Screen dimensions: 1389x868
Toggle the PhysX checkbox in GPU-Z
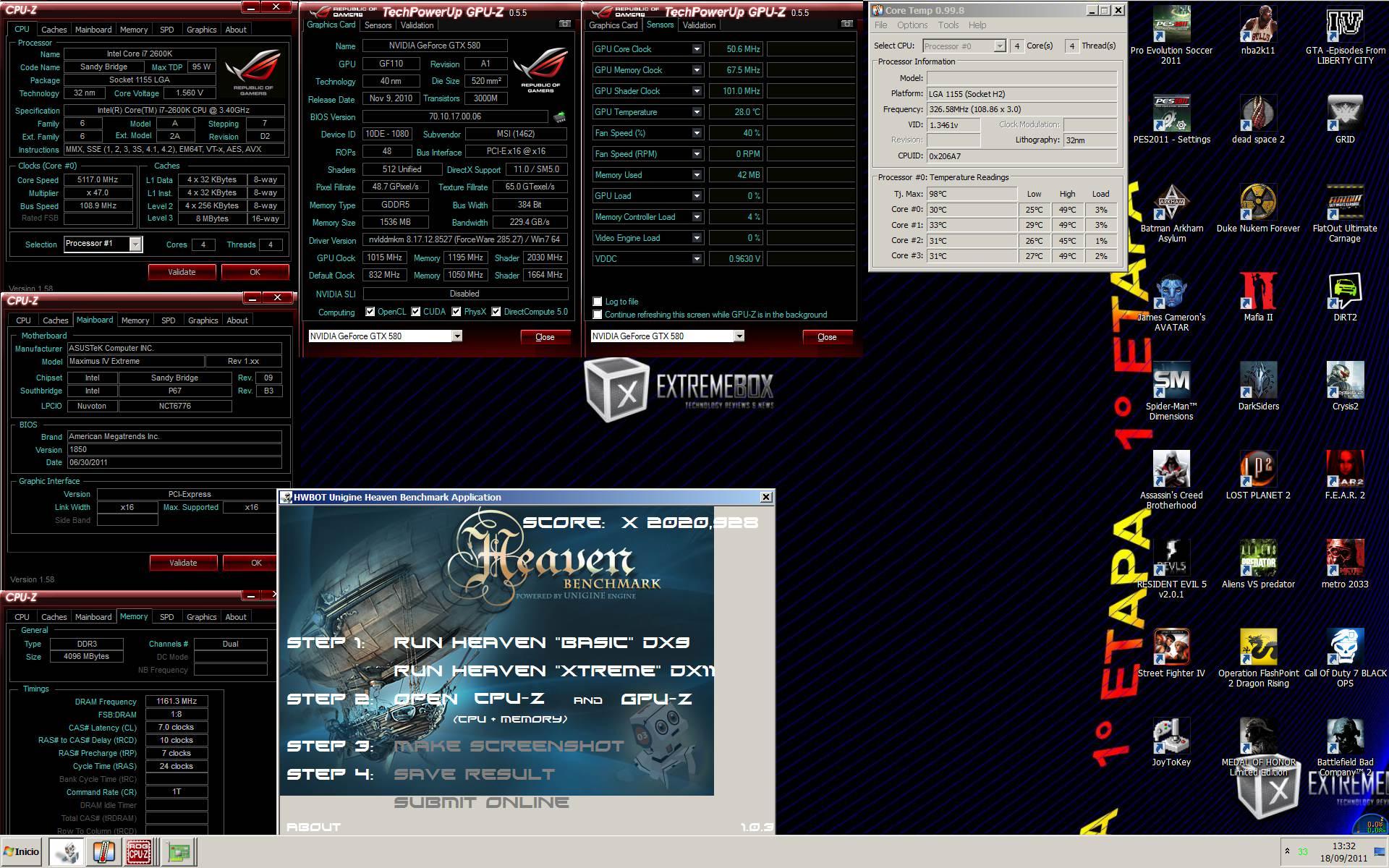coord(456,312)
